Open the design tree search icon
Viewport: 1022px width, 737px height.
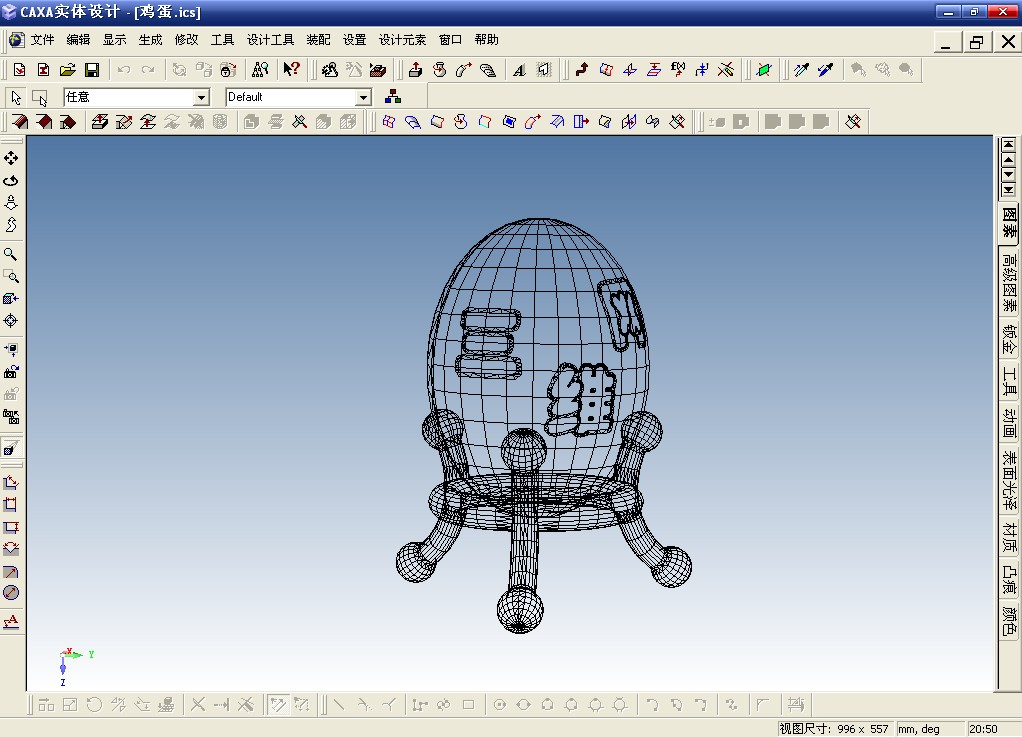pyautogui.click(x=260, y=70)
